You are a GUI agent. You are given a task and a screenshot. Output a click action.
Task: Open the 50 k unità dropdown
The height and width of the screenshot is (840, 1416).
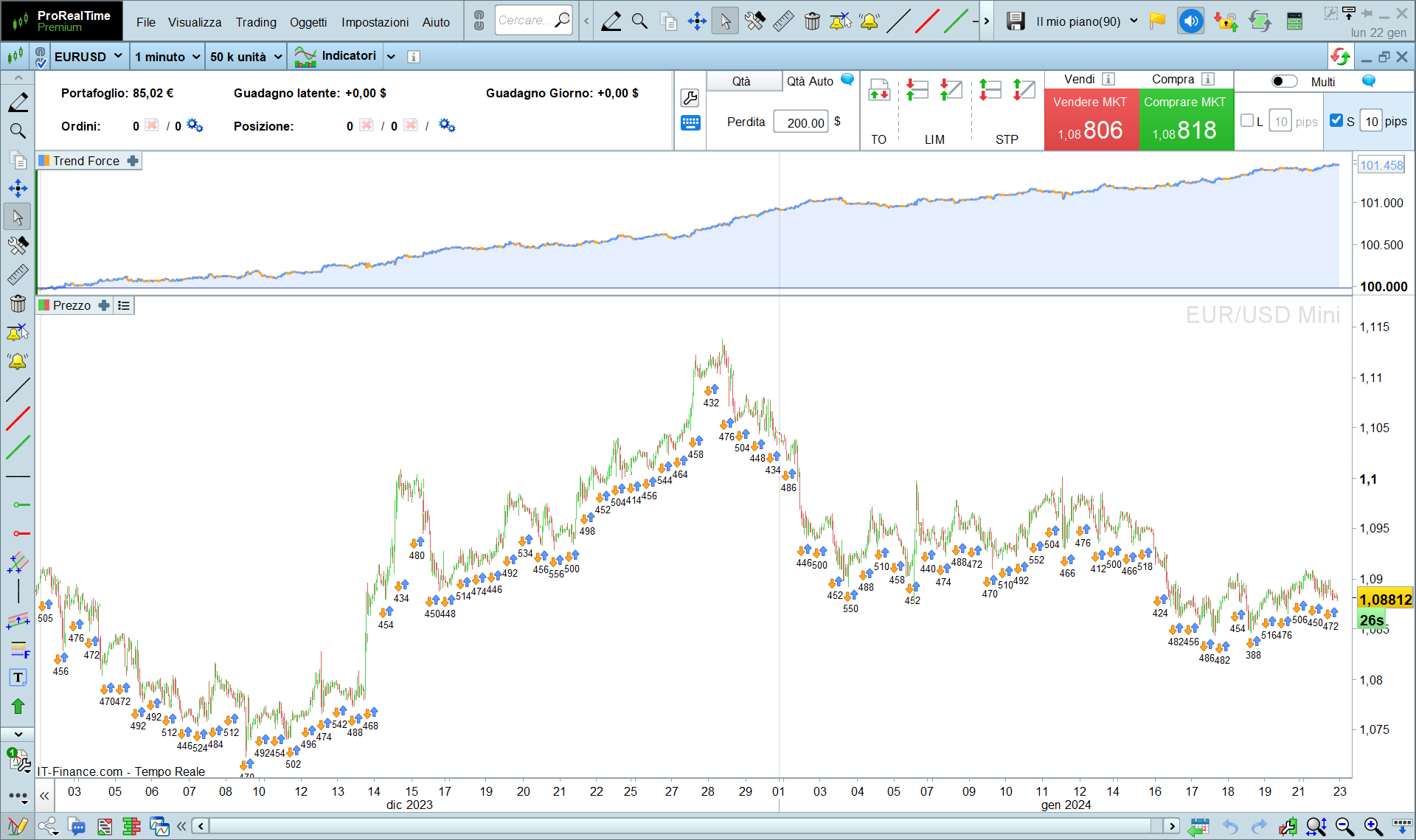[246, 57]
